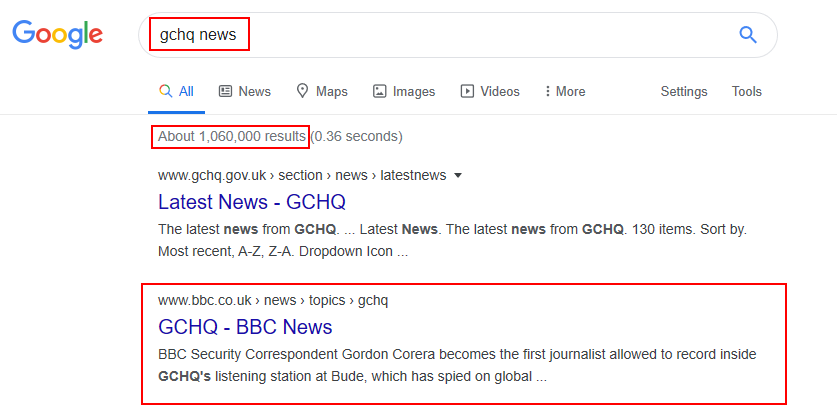Click the About 1,060,000 results text
The height and width of the screenshot is (413, 837).
pos(231,136)
